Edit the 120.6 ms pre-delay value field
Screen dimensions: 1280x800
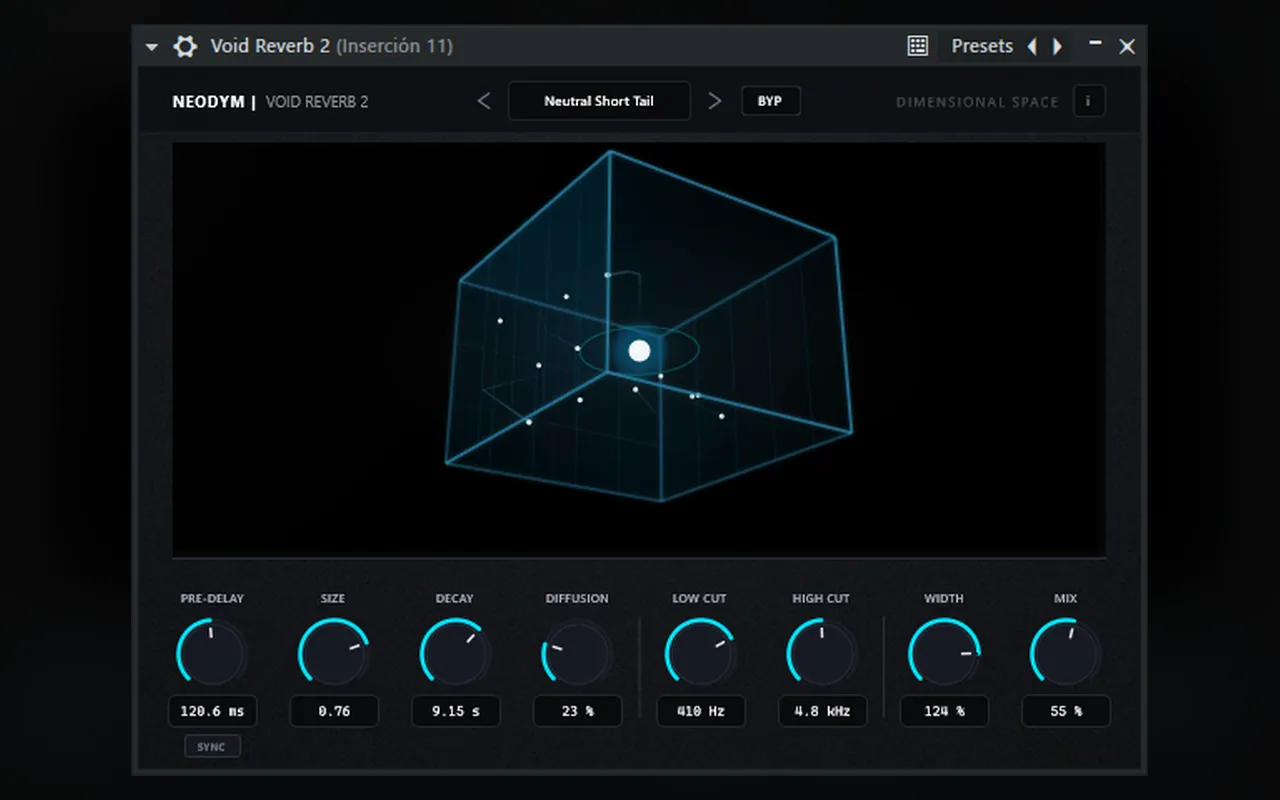click(212, 711)
